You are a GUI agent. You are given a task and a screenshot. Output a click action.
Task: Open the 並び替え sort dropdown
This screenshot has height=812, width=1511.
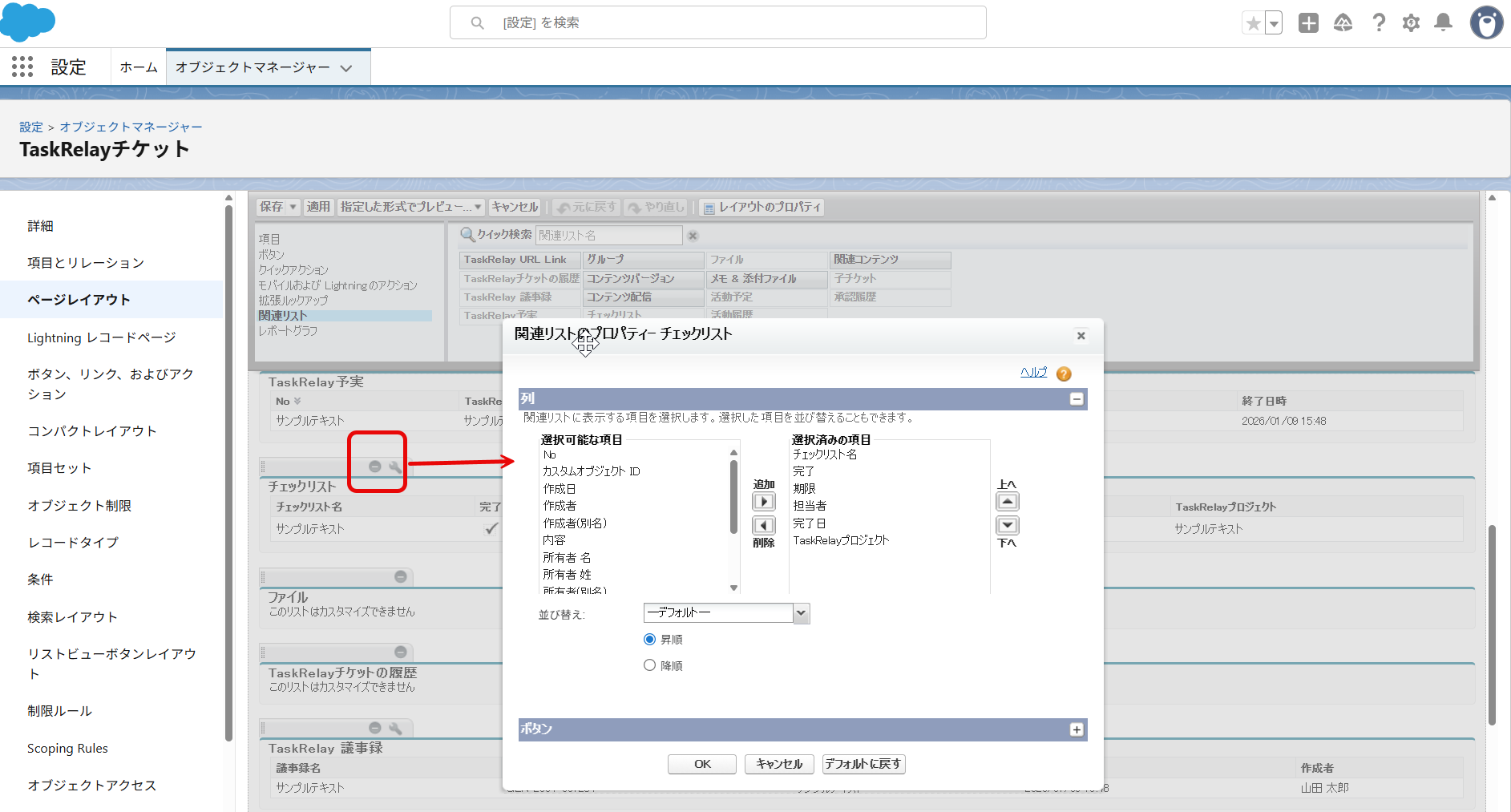726,613
